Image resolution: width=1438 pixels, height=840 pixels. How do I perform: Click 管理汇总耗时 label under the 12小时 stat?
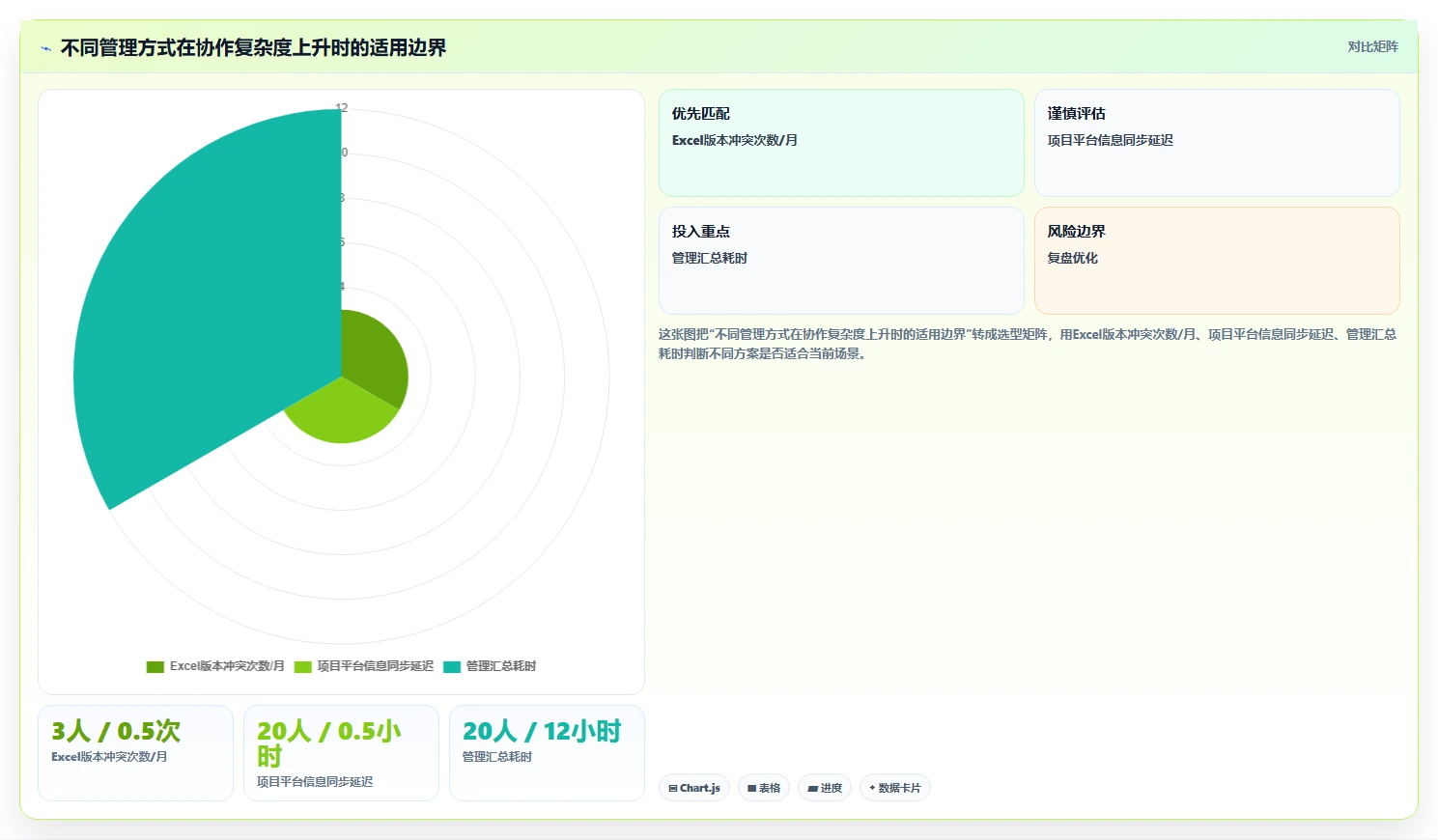(x=497, y=757)
